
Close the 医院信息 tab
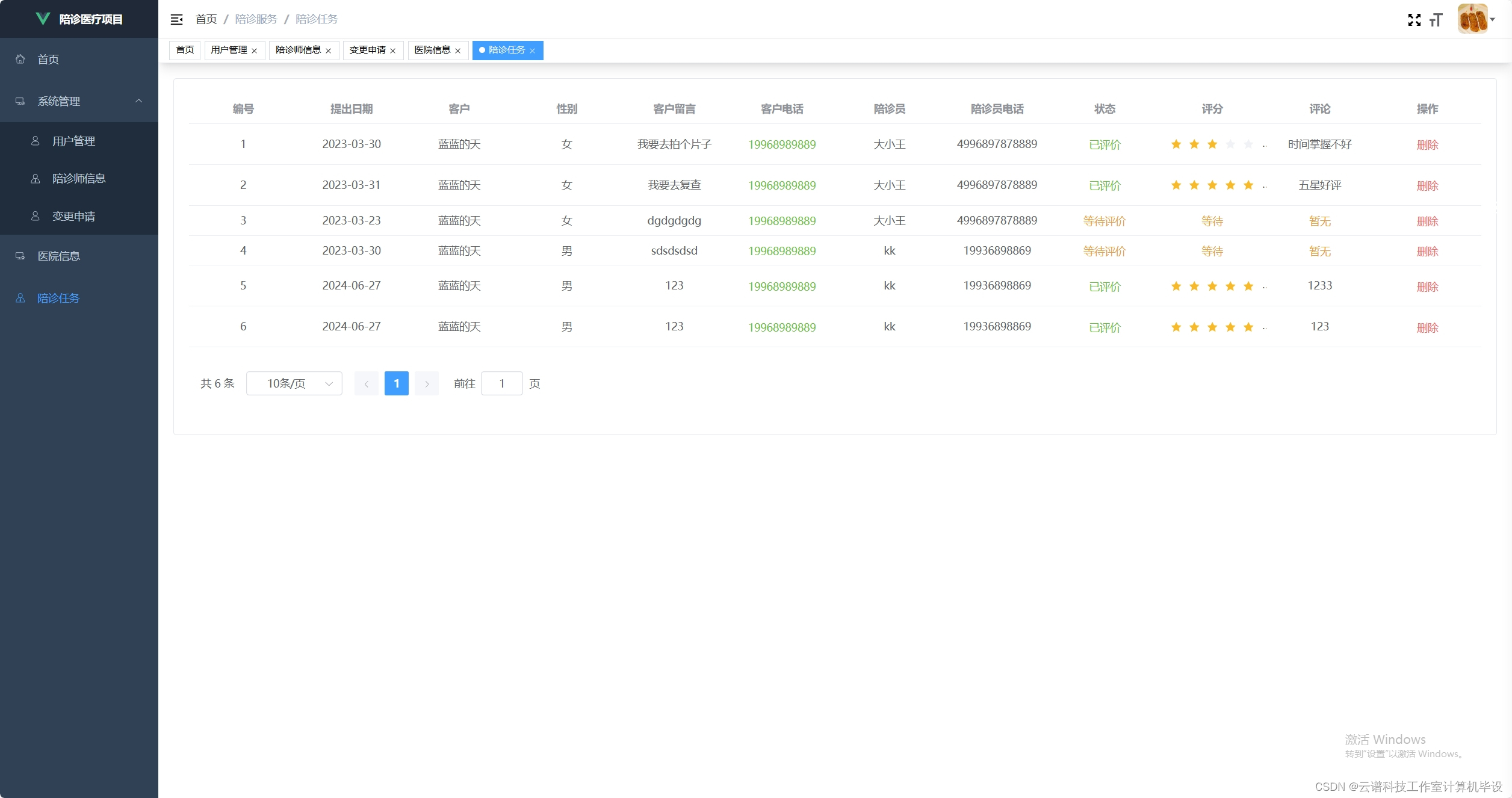[458, 51]
